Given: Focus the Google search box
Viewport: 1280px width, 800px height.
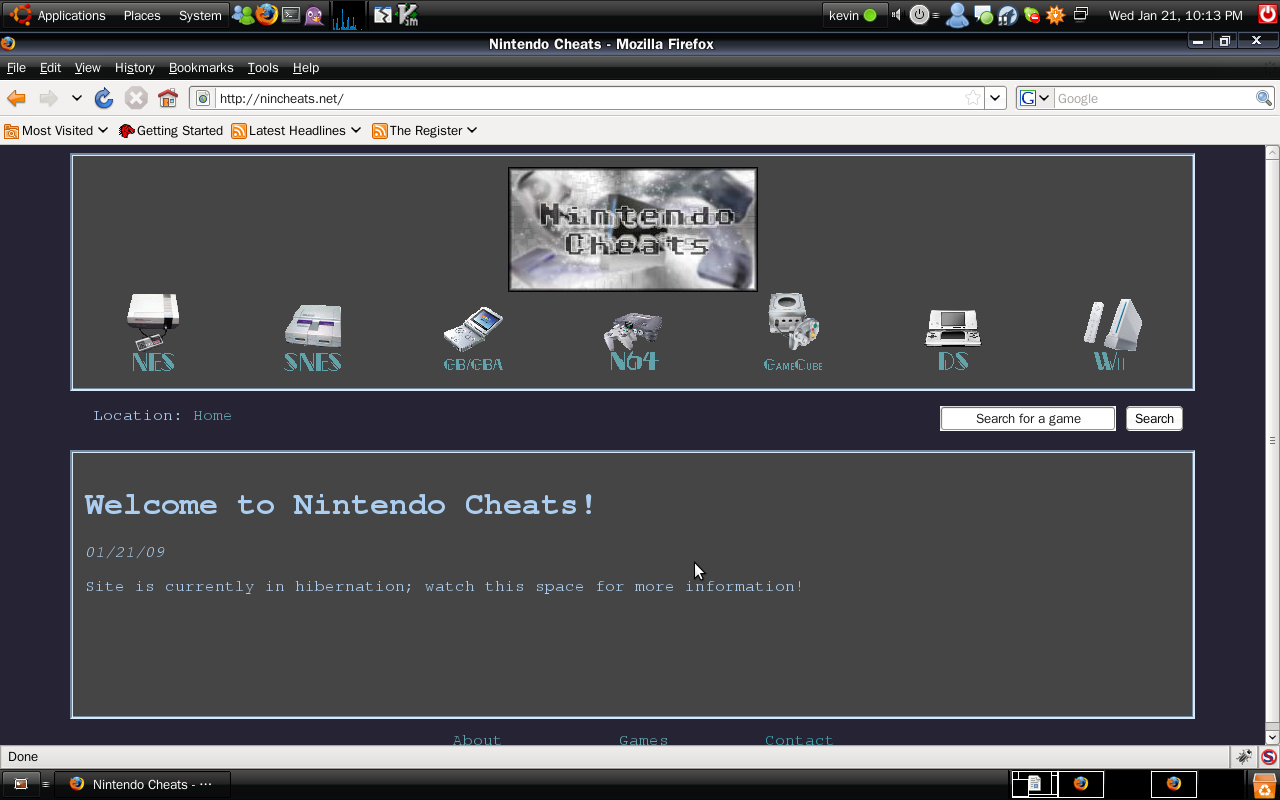Looking at the screenshot, I should [x=1154, y=98].
